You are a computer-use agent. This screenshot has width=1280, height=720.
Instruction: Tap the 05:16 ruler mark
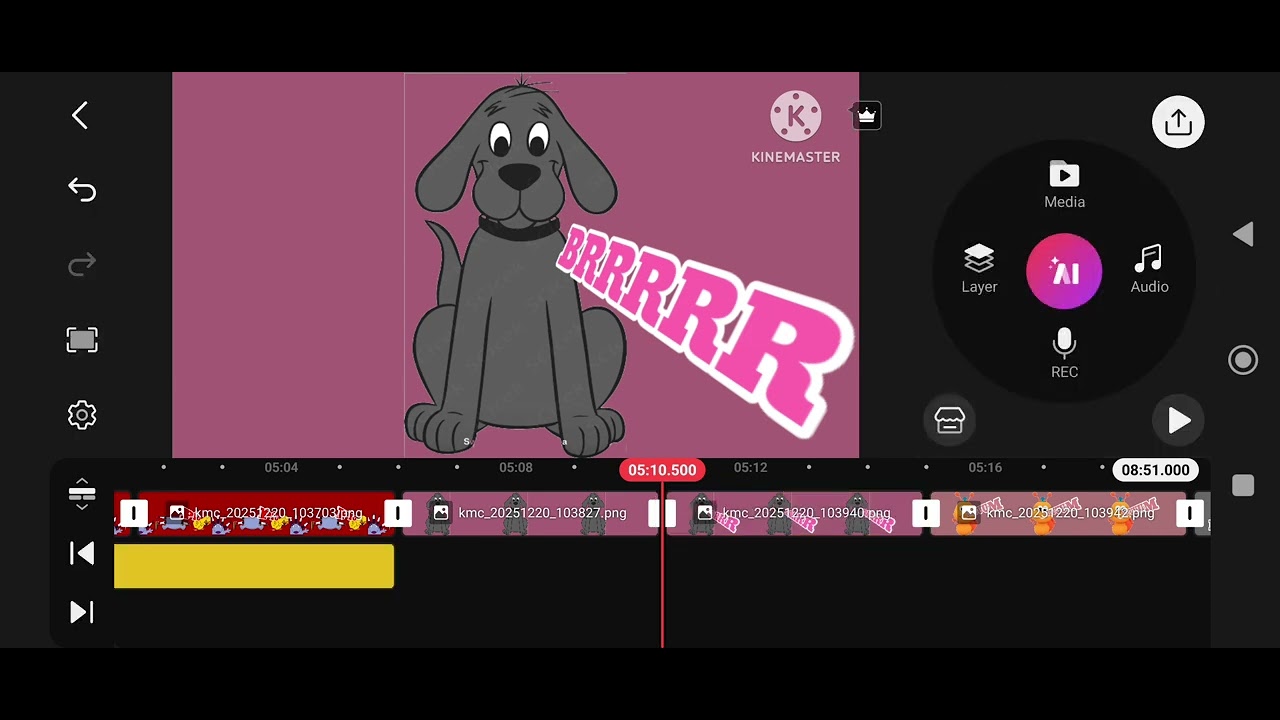(x=985, y=467)
